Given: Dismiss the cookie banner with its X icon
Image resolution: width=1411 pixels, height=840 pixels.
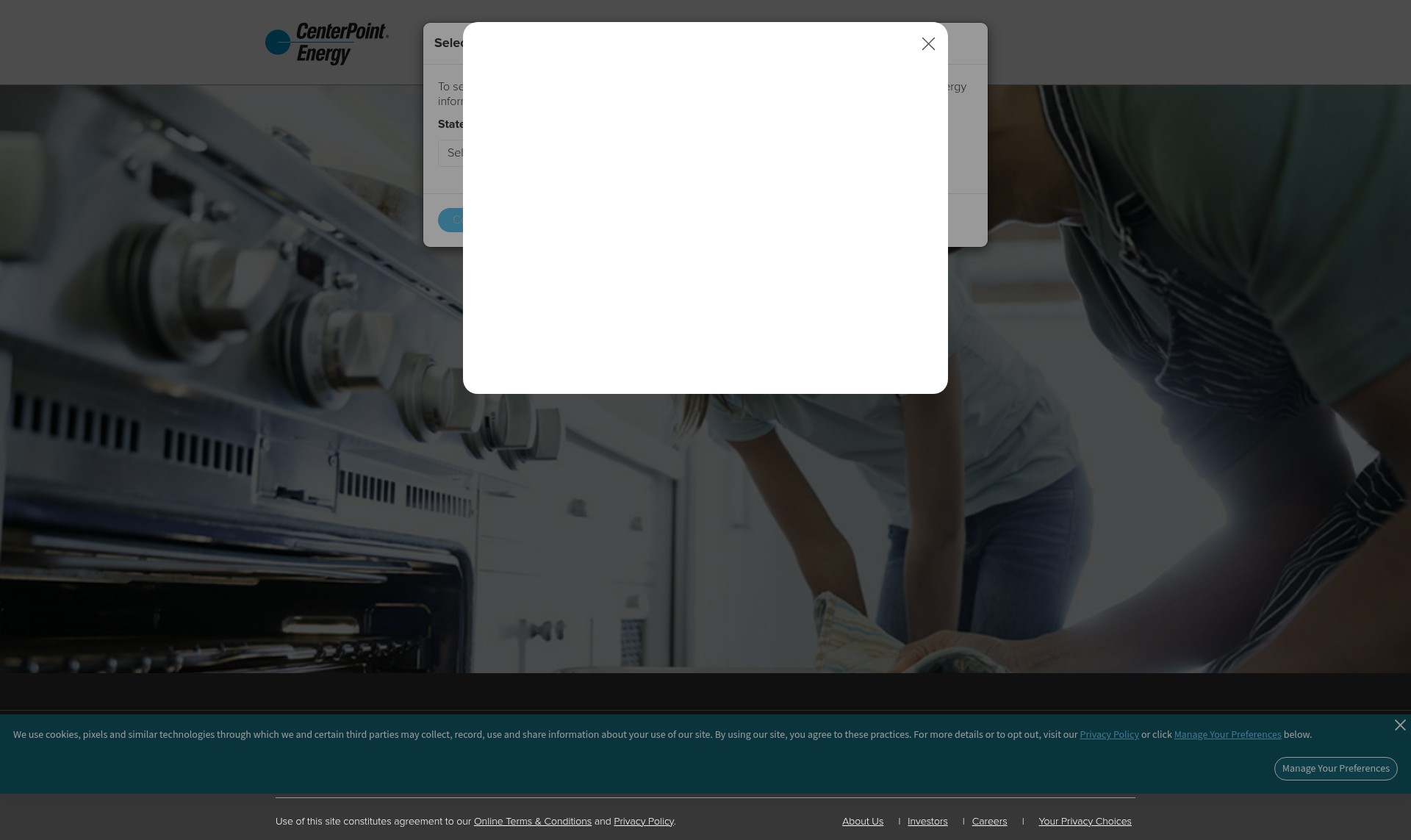Looking at the screenshot, I should (1400, 725).
